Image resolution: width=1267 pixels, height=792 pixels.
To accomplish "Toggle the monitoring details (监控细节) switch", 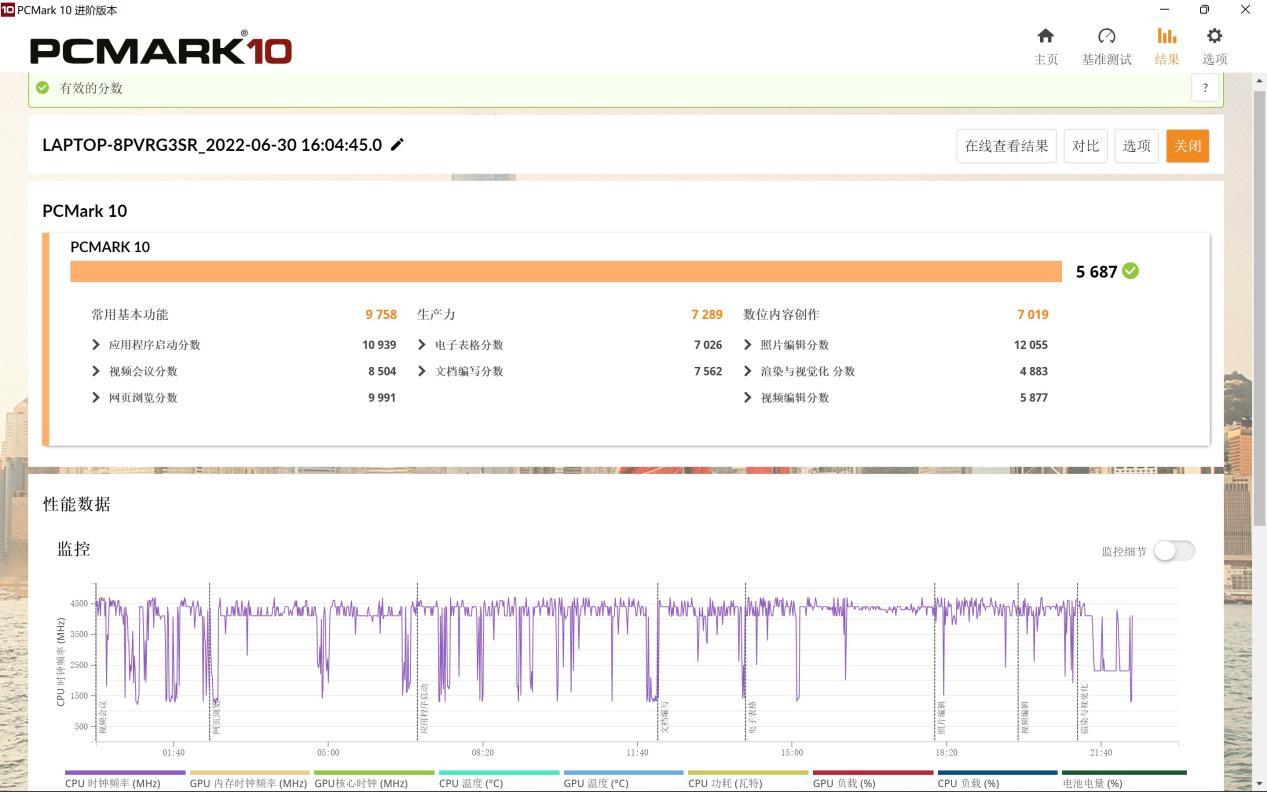I will pyautogui.click(x=1173, y=551).
